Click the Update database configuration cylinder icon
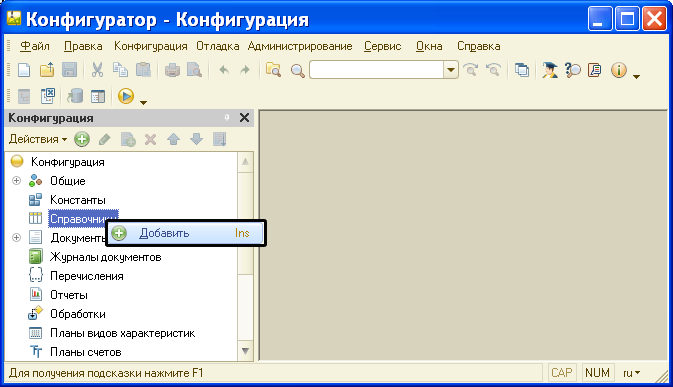673x387 pixels. [x=75, y=96]
